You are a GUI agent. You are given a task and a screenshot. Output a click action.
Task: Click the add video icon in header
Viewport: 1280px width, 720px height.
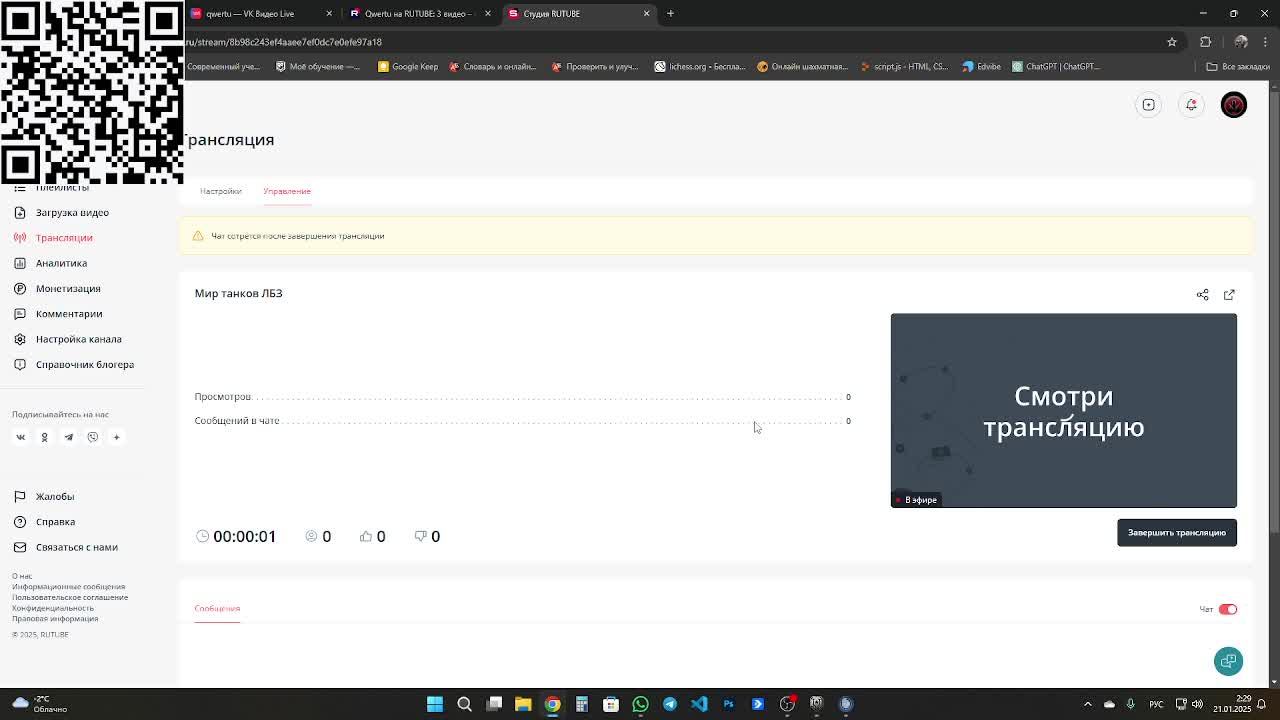click(x=1149, y=105)
